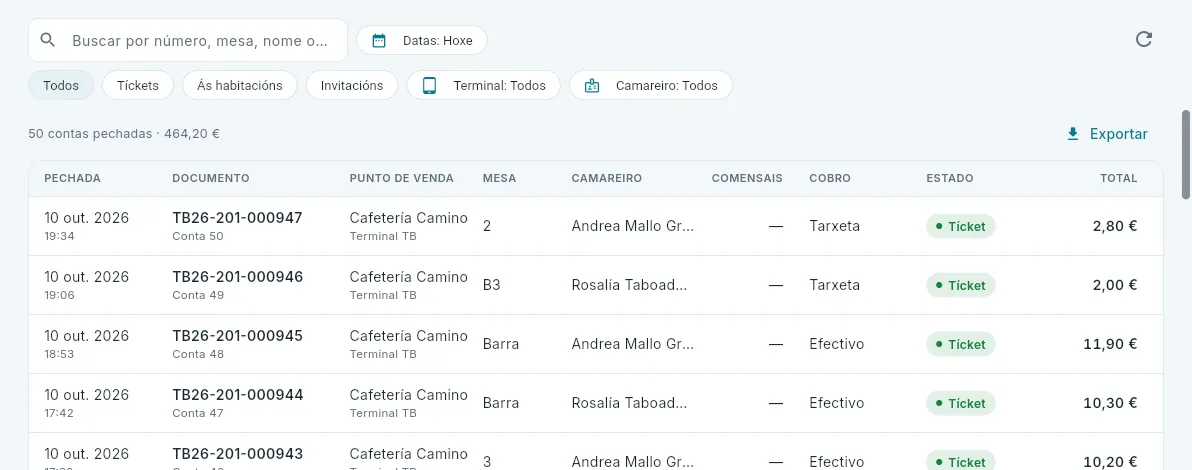Click Efectivo payment in Conta 48 row

click(x=837, y=344)
